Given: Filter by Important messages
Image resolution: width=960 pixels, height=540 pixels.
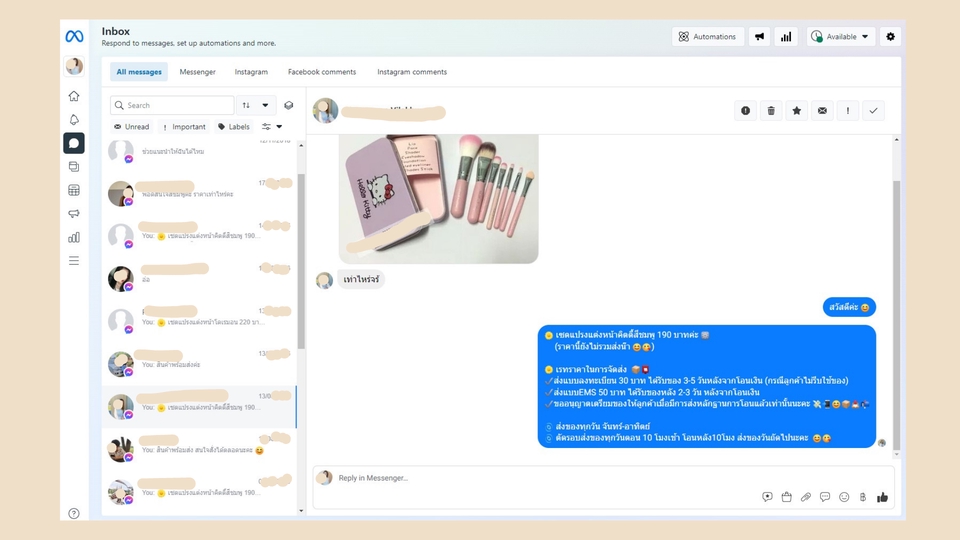Looking at the screenshot, I should [184, 127].
